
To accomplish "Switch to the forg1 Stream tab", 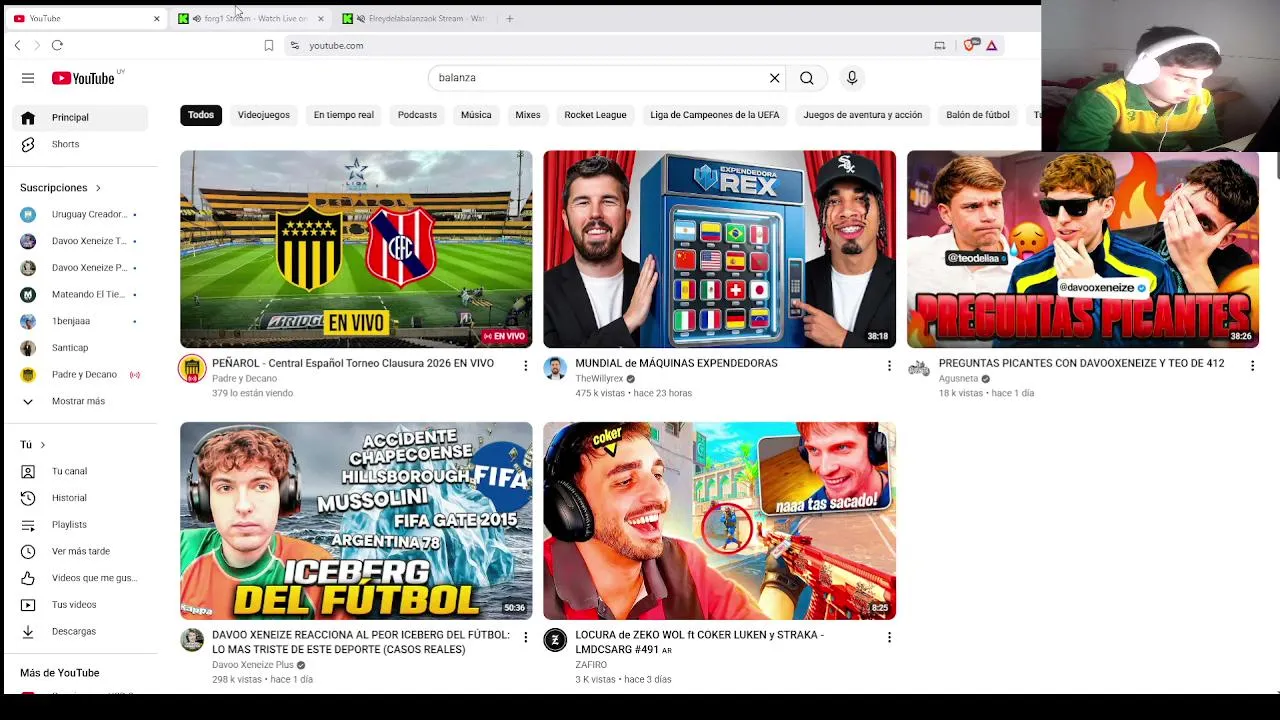I will pyautogui.click(x=252, y=18).
